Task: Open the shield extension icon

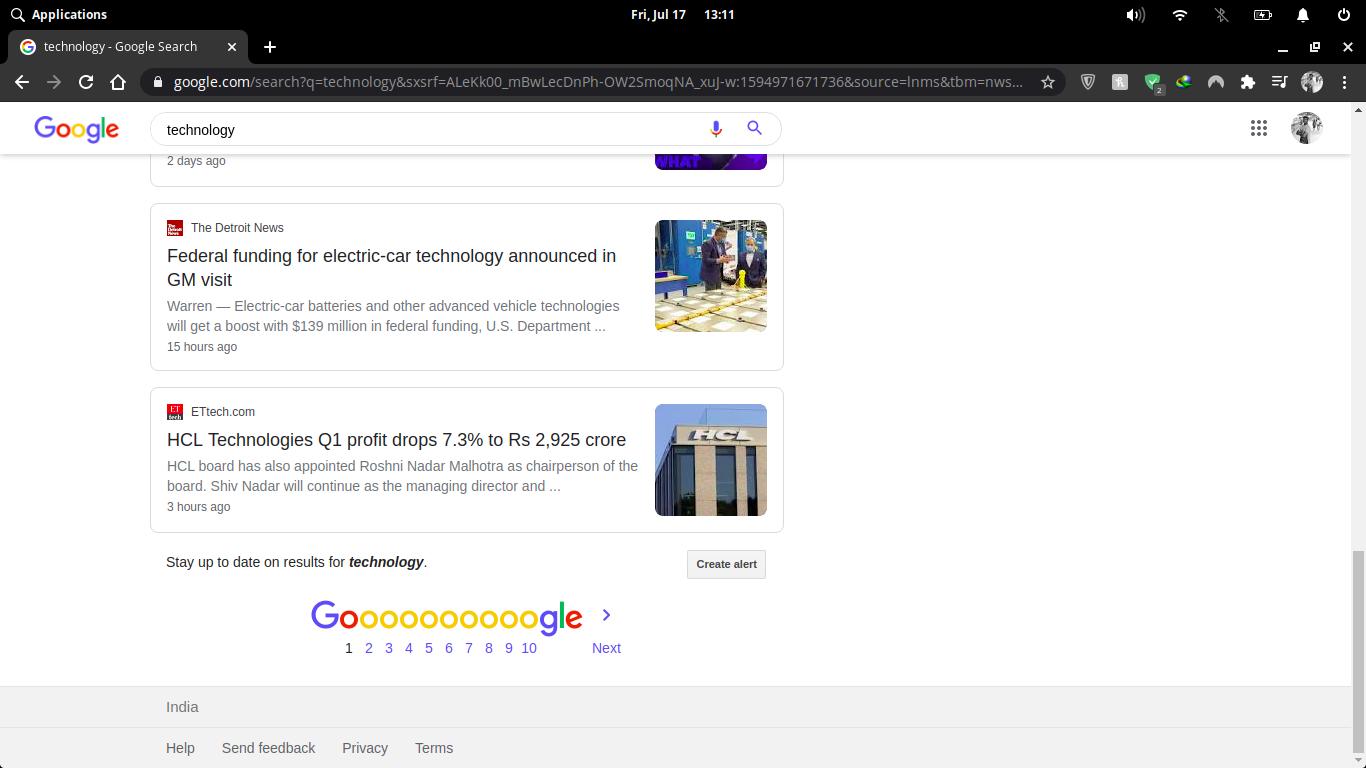Action: click(x=1088, y=82)
